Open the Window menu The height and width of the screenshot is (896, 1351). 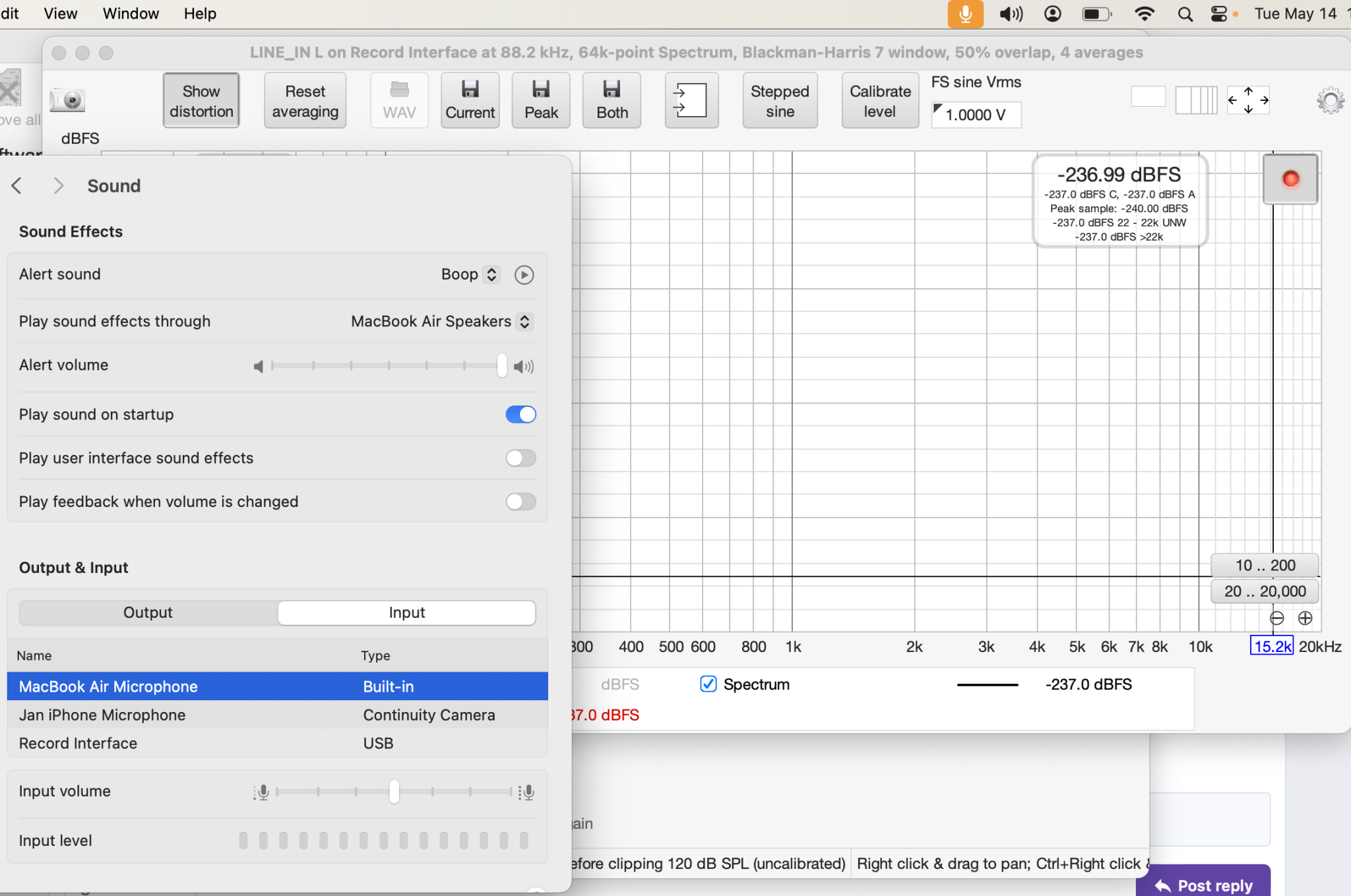tap(131, 13)
